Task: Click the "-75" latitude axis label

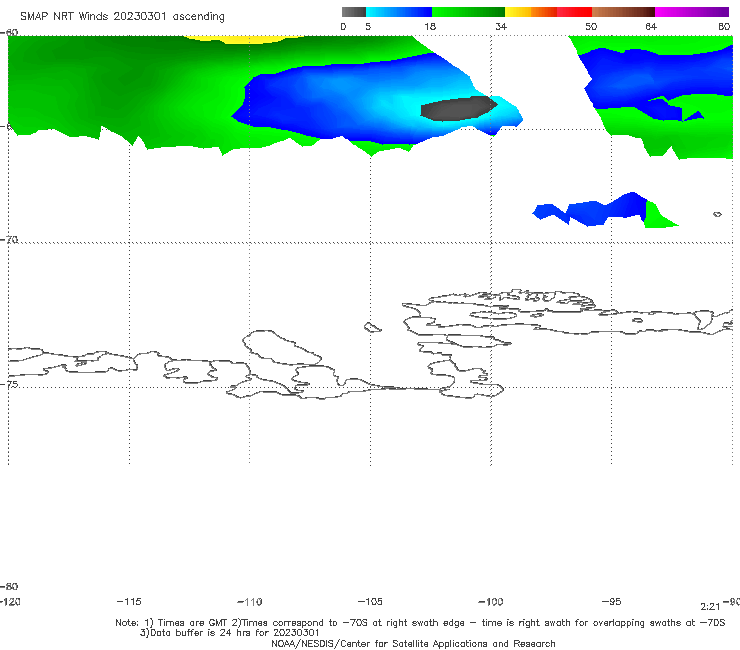Action: [x=9, y=384]
